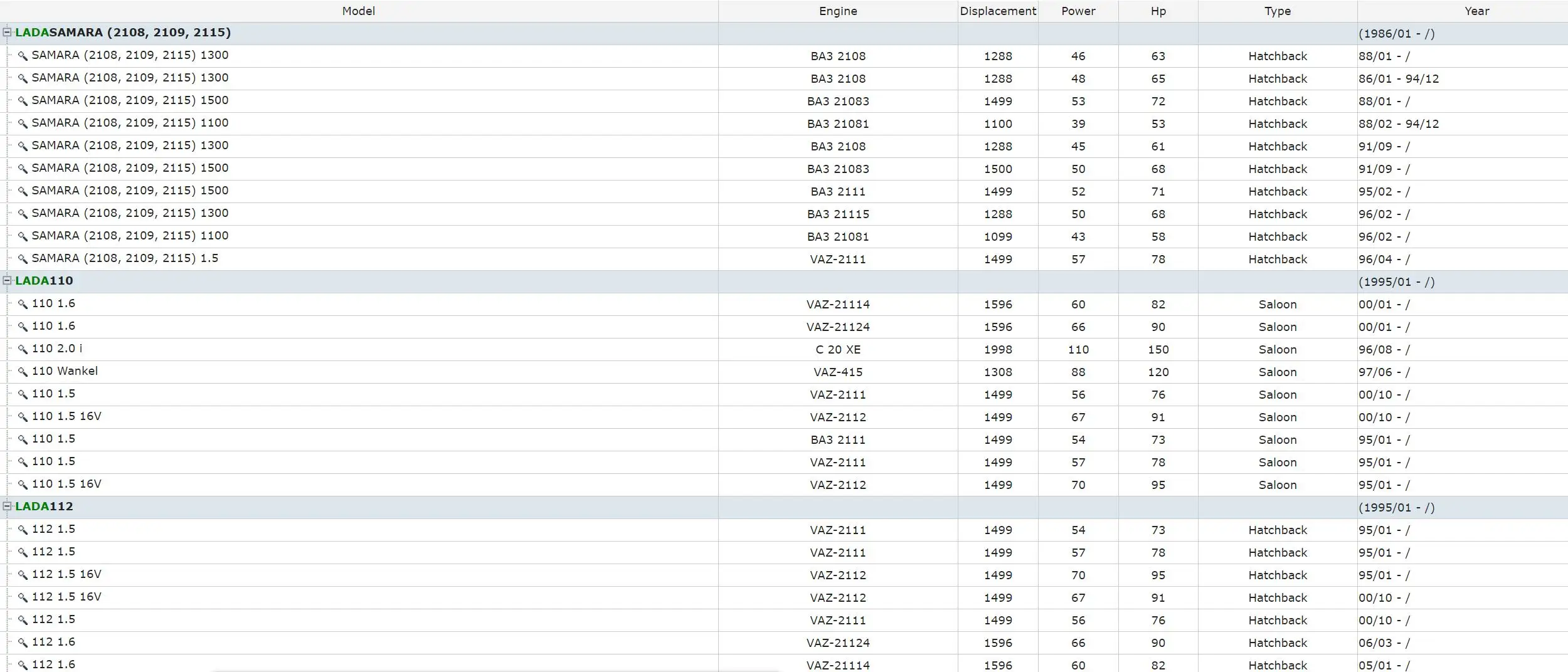
Task: Select the displacement value 1099
Action: 998,237
